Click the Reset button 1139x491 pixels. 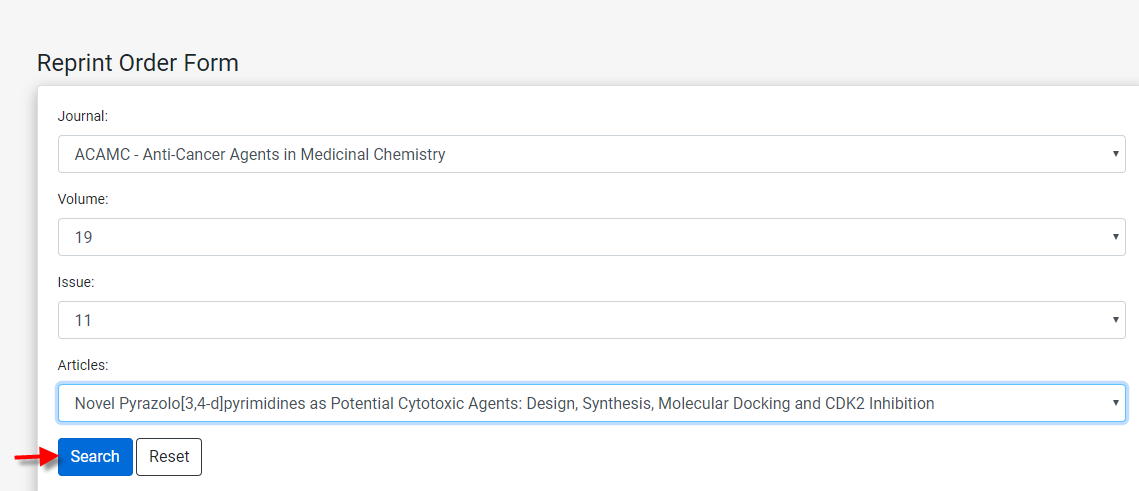pyautogui.click(x=169, y=457)
